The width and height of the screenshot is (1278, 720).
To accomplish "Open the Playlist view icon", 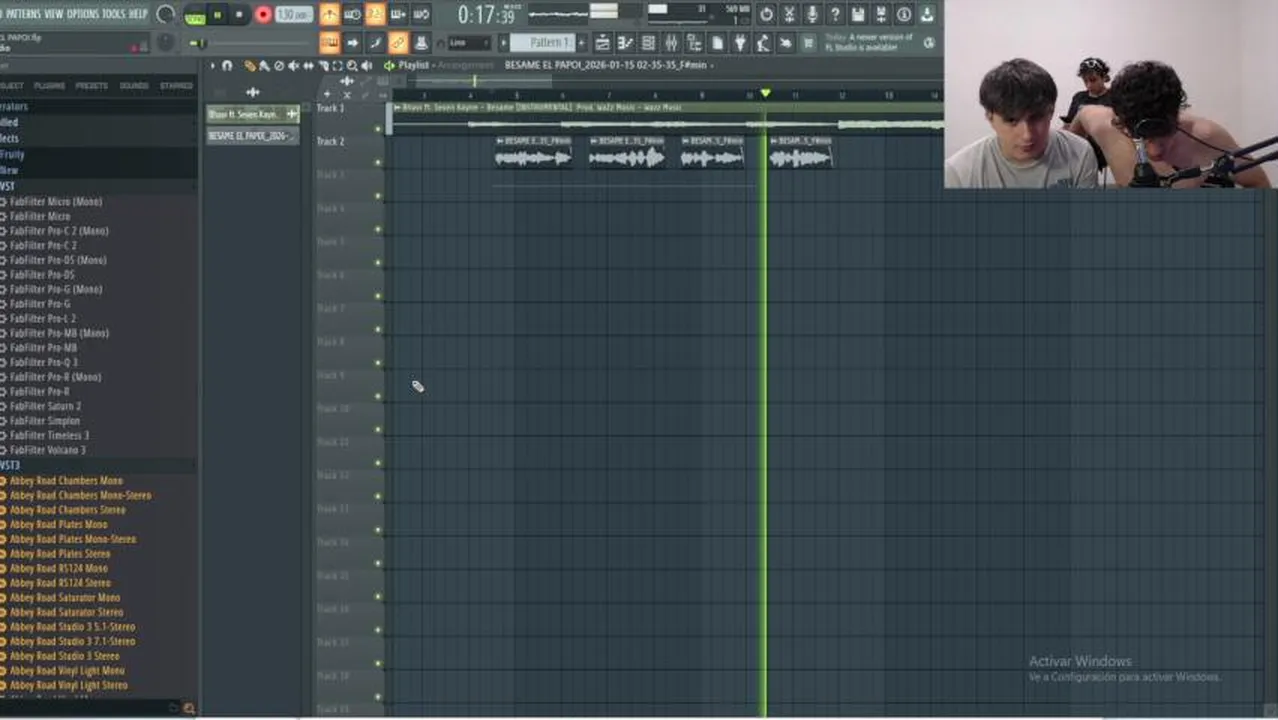I will pos(602,43).
